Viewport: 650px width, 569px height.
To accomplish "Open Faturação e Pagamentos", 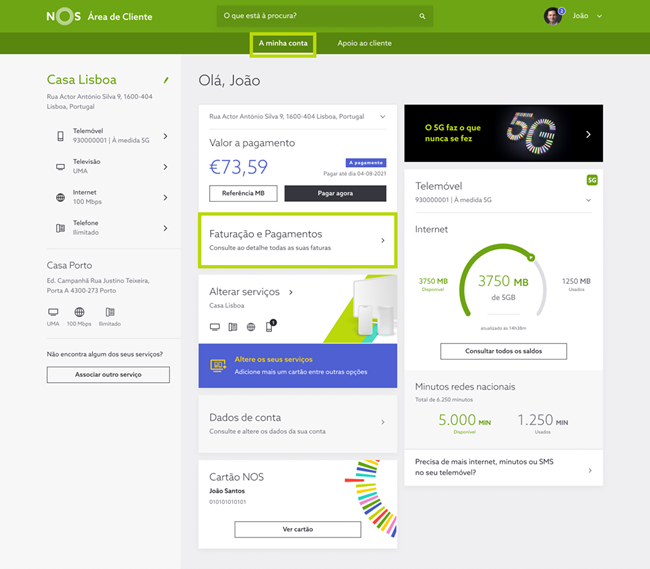I will (x=298, y=240).
